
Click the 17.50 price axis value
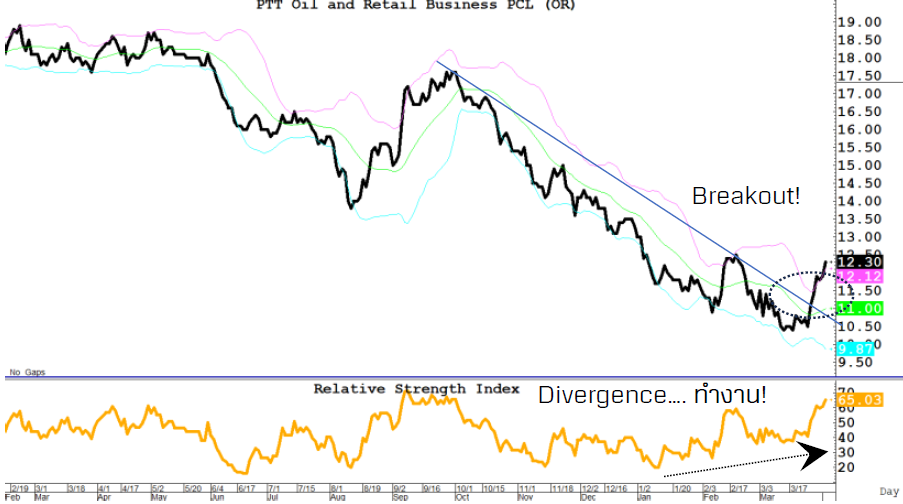(x=859, y=76)
